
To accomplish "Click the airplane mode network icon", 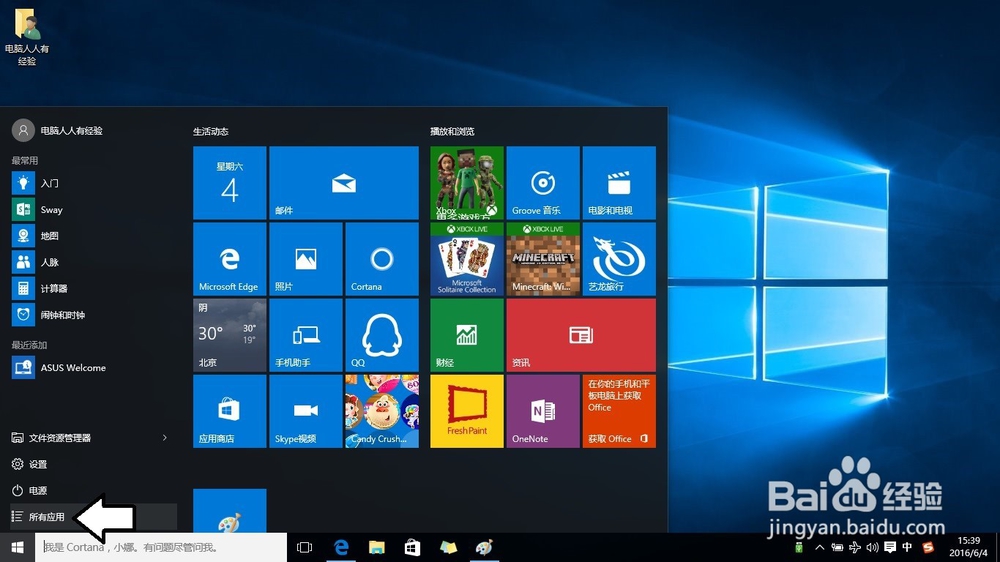I will click(x=855, y=547).
